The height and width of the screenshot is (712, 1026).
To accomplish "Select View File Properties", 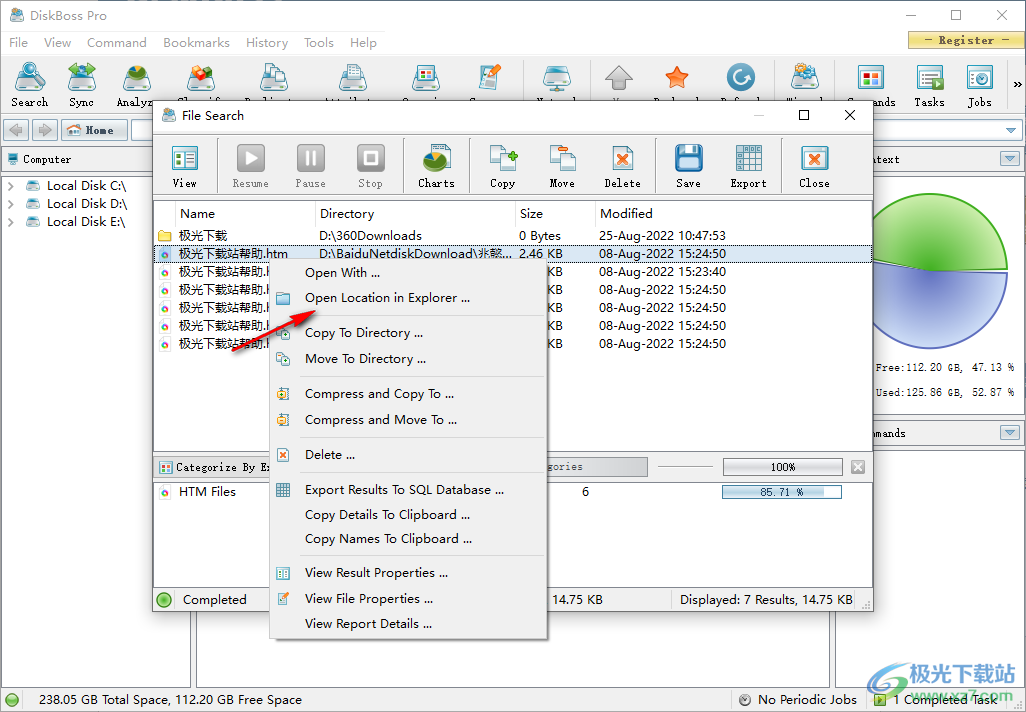I will tap(408, 599).
